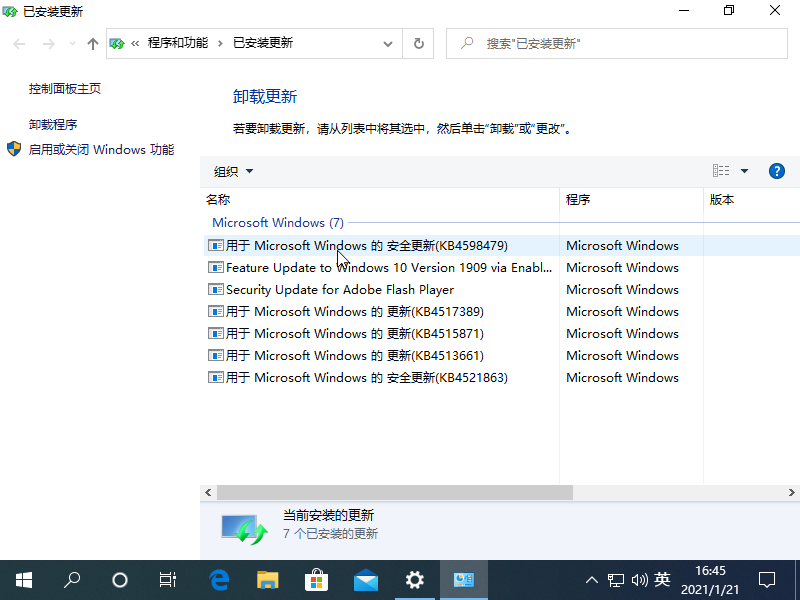
Task: Open the Mail app from taskbar
Action: 365,579
